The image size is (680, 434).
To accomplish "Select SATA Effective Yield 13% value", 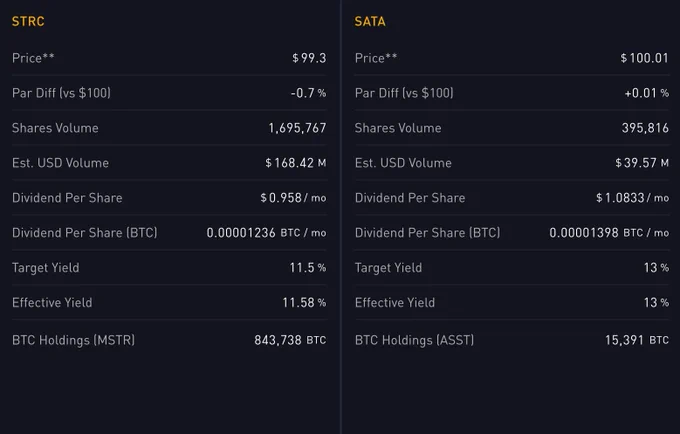I will click(656, 303).
